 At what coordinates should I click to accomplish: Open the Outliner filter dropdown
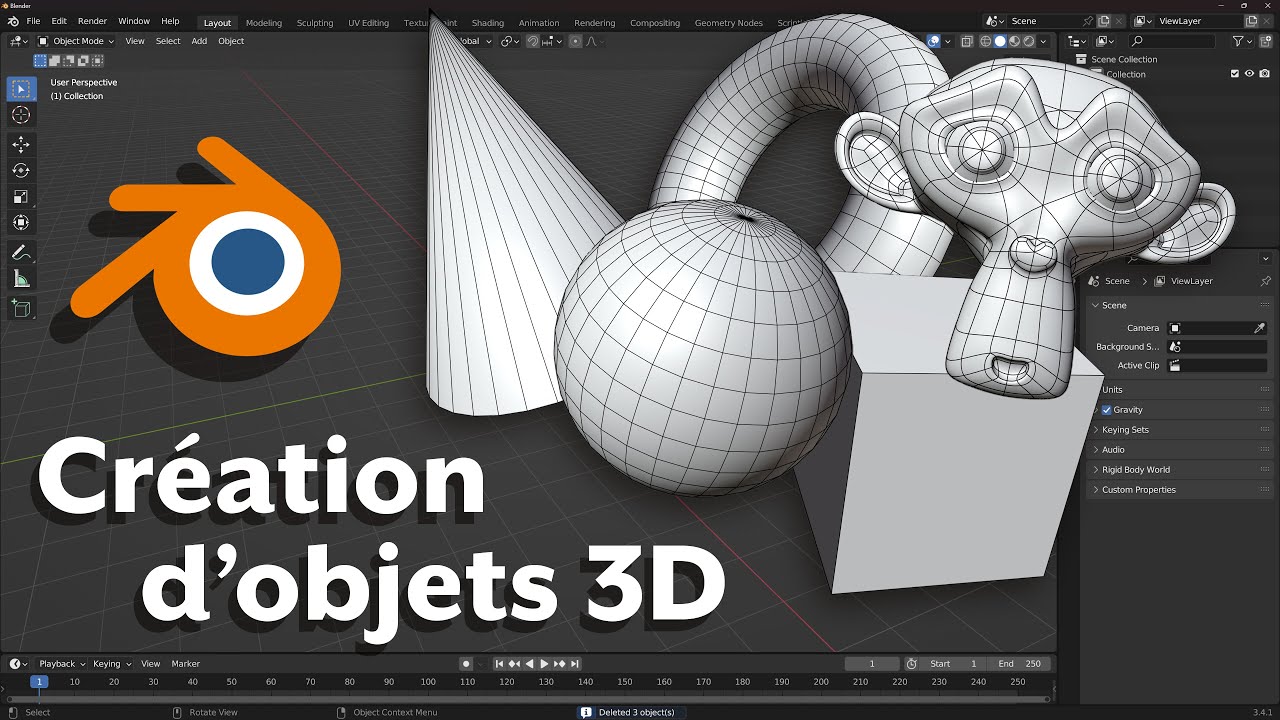click(1243, 41)
